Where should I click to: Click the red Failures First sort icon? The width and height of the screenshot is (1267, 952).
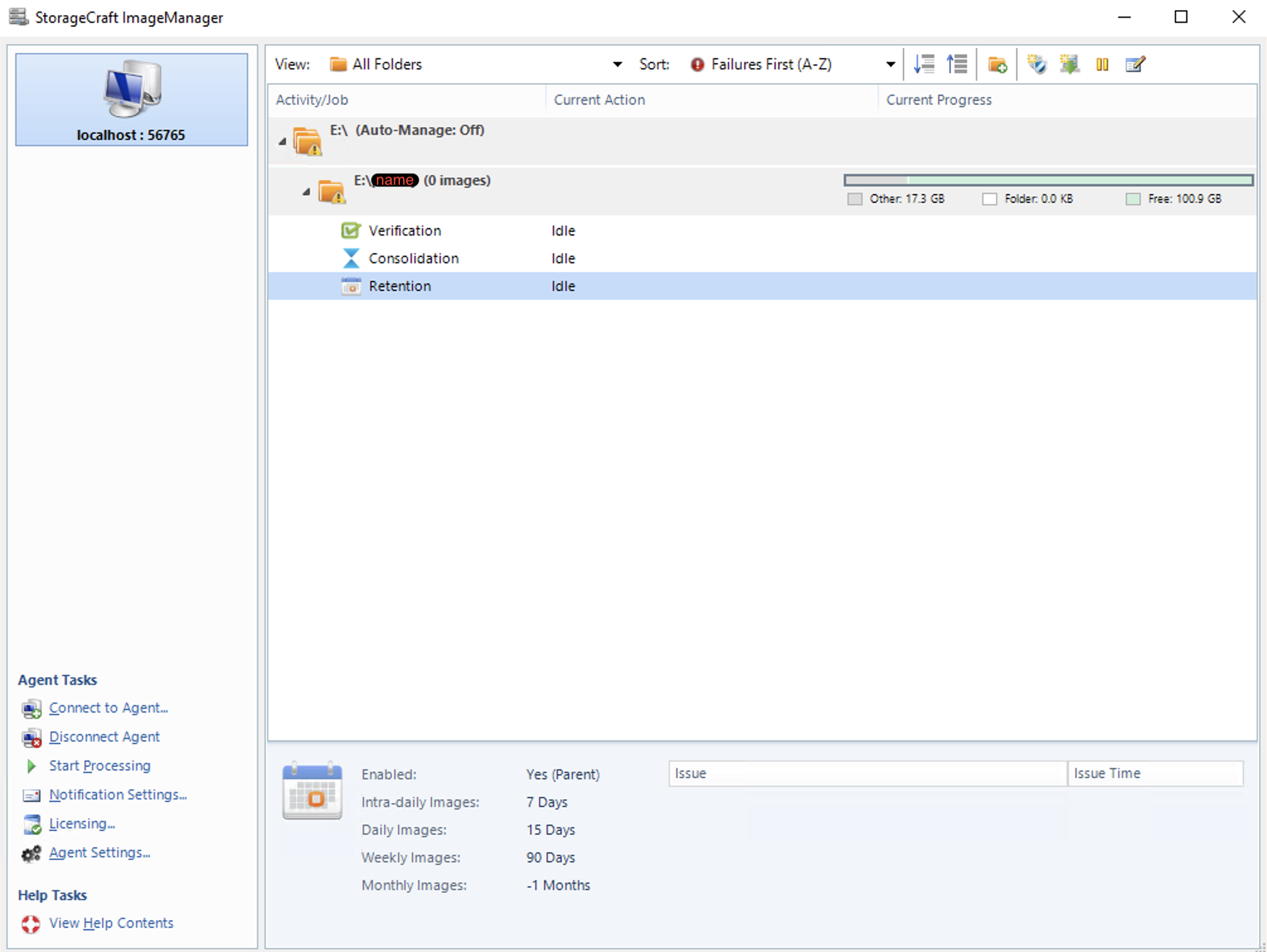(697, 64)
